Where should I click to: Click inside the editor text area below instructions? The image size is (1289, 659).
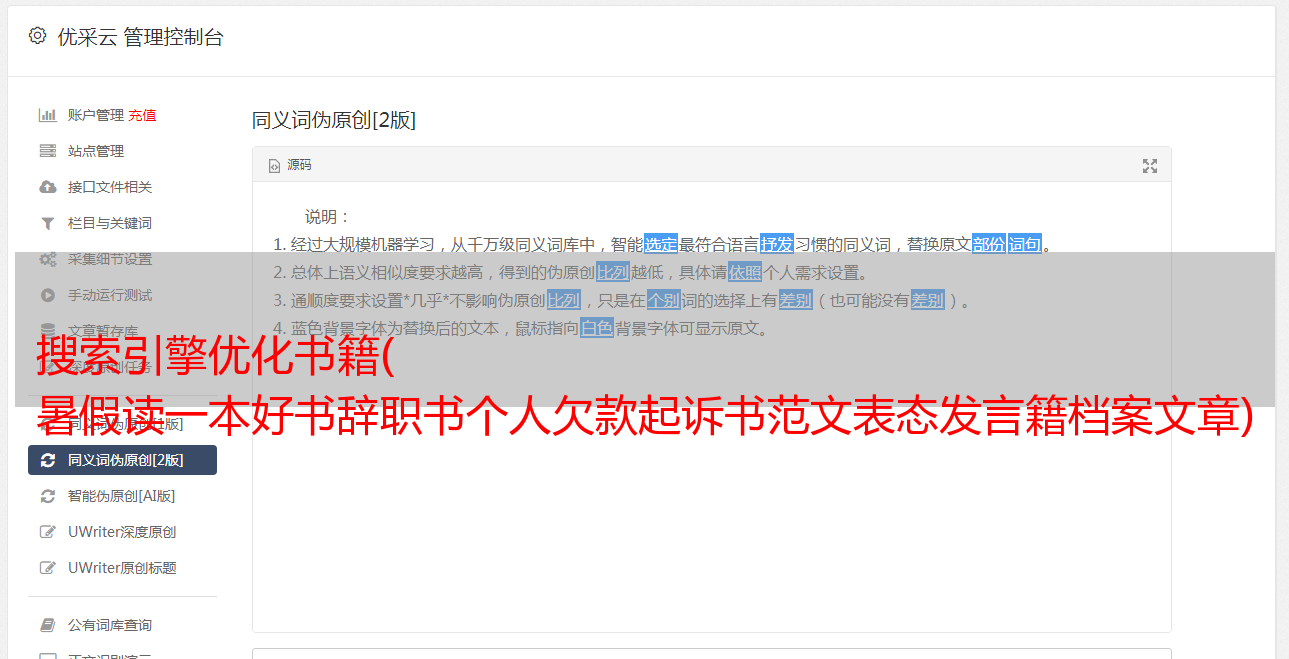click(711, 520)
